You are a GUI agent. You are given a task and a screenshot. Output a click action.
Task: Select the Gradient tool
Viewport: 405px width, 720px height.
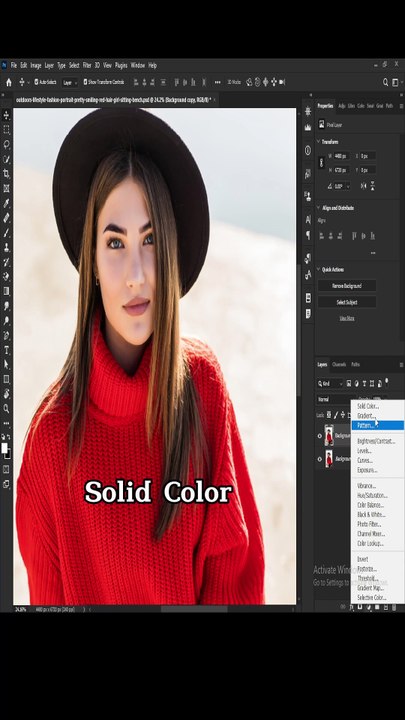coord(6,291)
